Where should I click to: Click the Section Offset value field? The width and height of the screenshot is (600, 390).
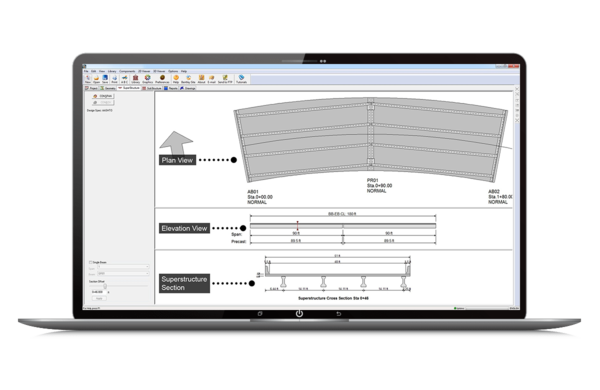pos(98,292)
